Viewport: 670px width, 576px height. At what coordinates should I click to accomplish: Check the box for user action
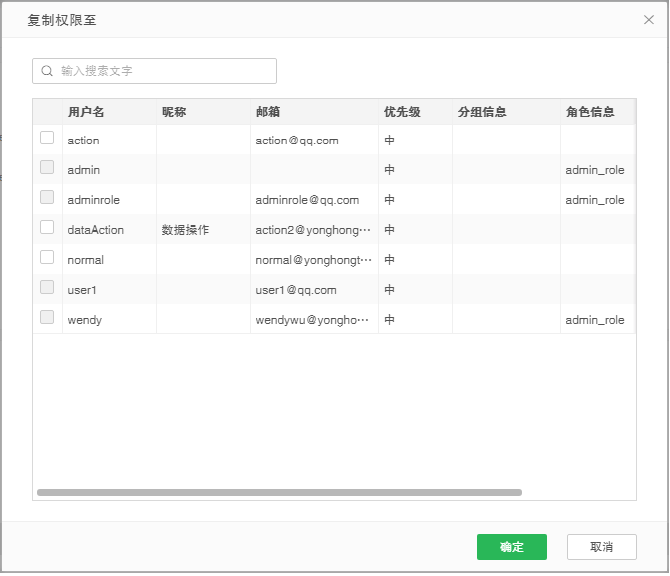tap(47, 138)
